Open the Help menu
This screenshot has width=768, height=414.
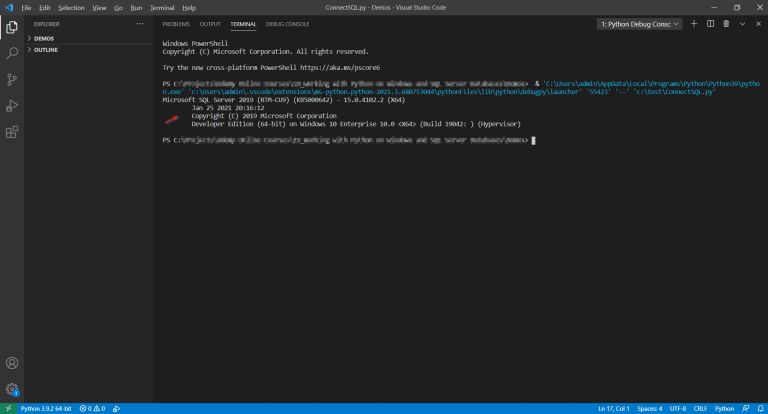click(189, 8)
